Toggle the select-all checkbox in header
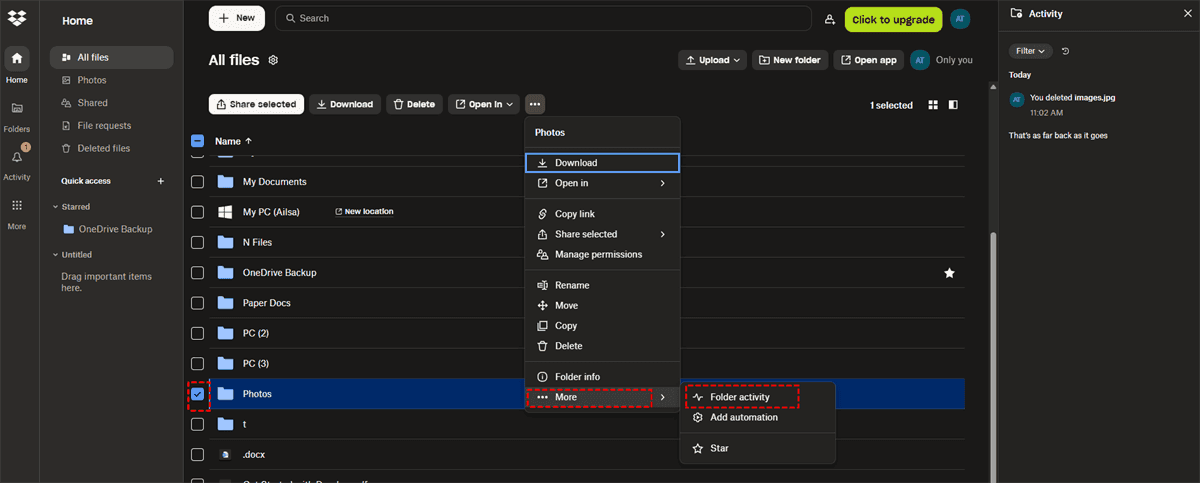This screenshot has height=483, width=1200. click(197, 141)
